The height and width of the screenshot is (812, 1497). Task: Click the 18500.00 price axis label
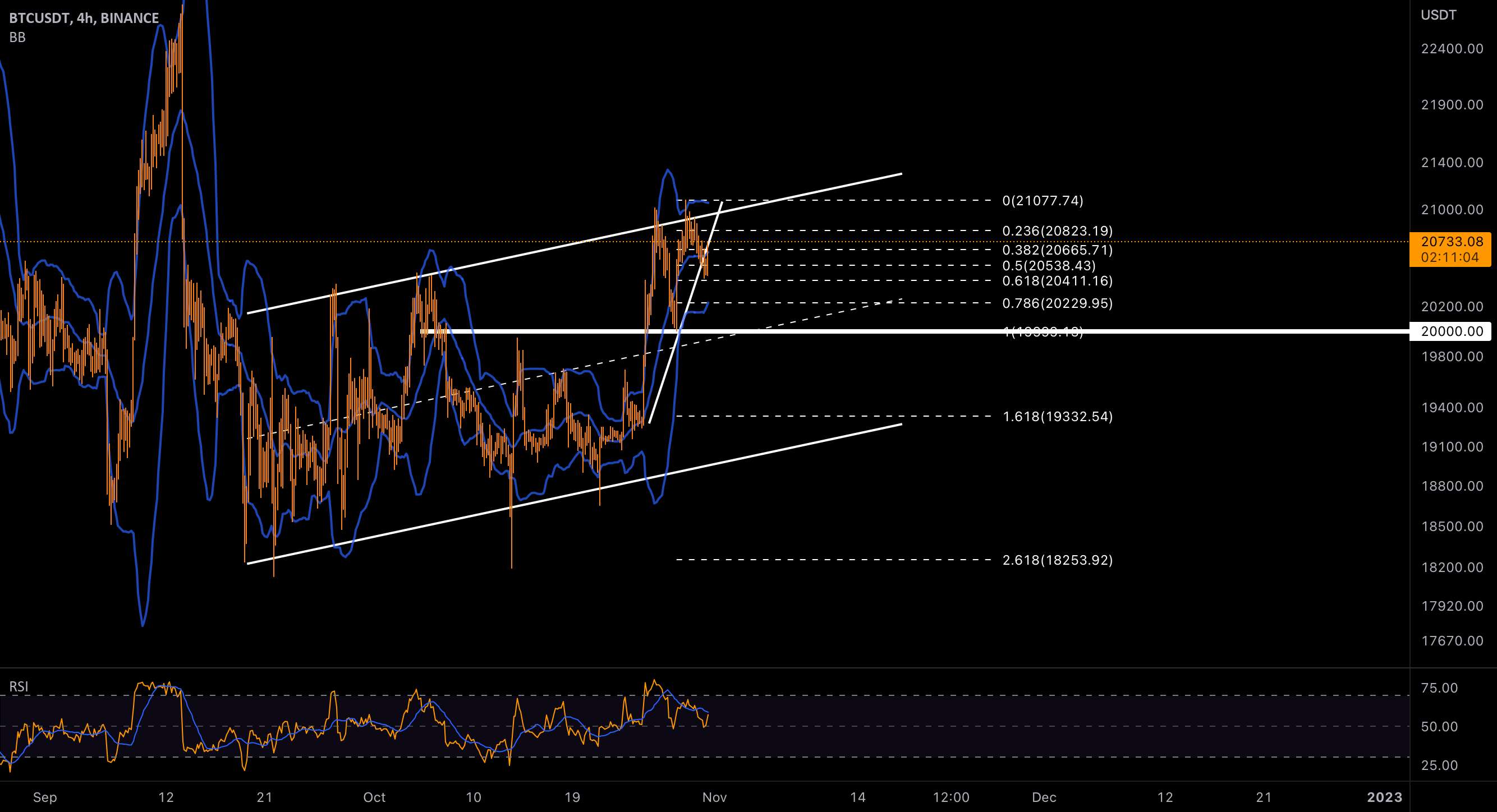coord(1452,526)
